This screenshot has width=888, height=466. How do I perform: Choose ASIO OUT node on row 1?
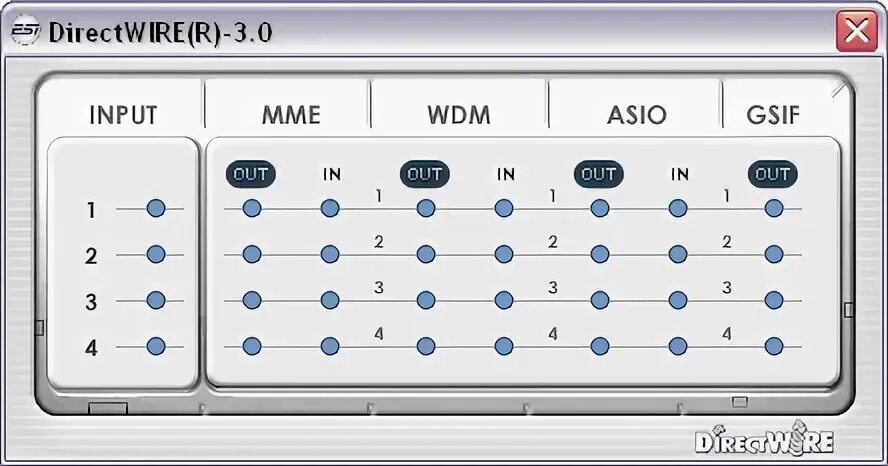(x=600, y=208)
